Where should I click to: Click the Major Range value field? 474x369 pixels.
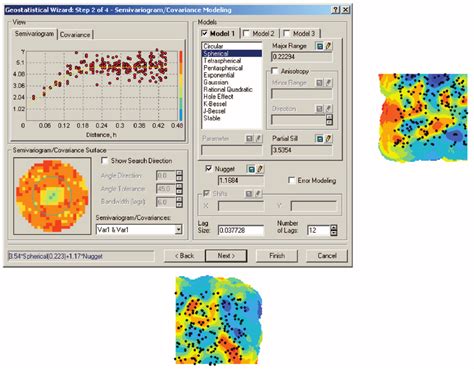(302, 57)
